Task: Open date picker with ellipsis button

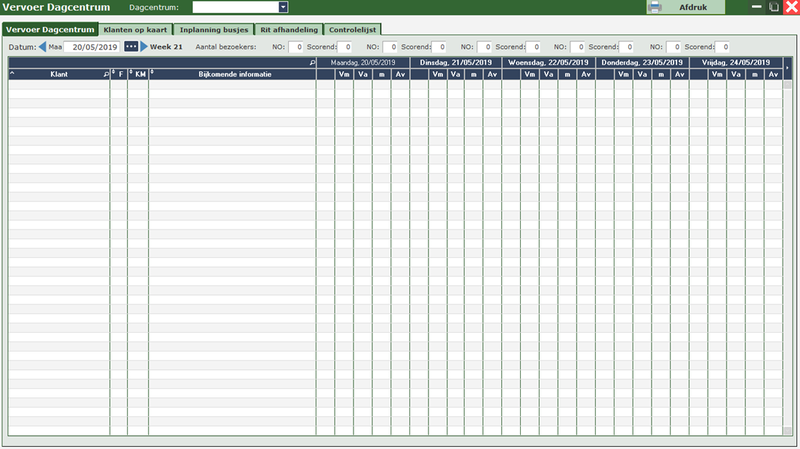Action: 131,47
